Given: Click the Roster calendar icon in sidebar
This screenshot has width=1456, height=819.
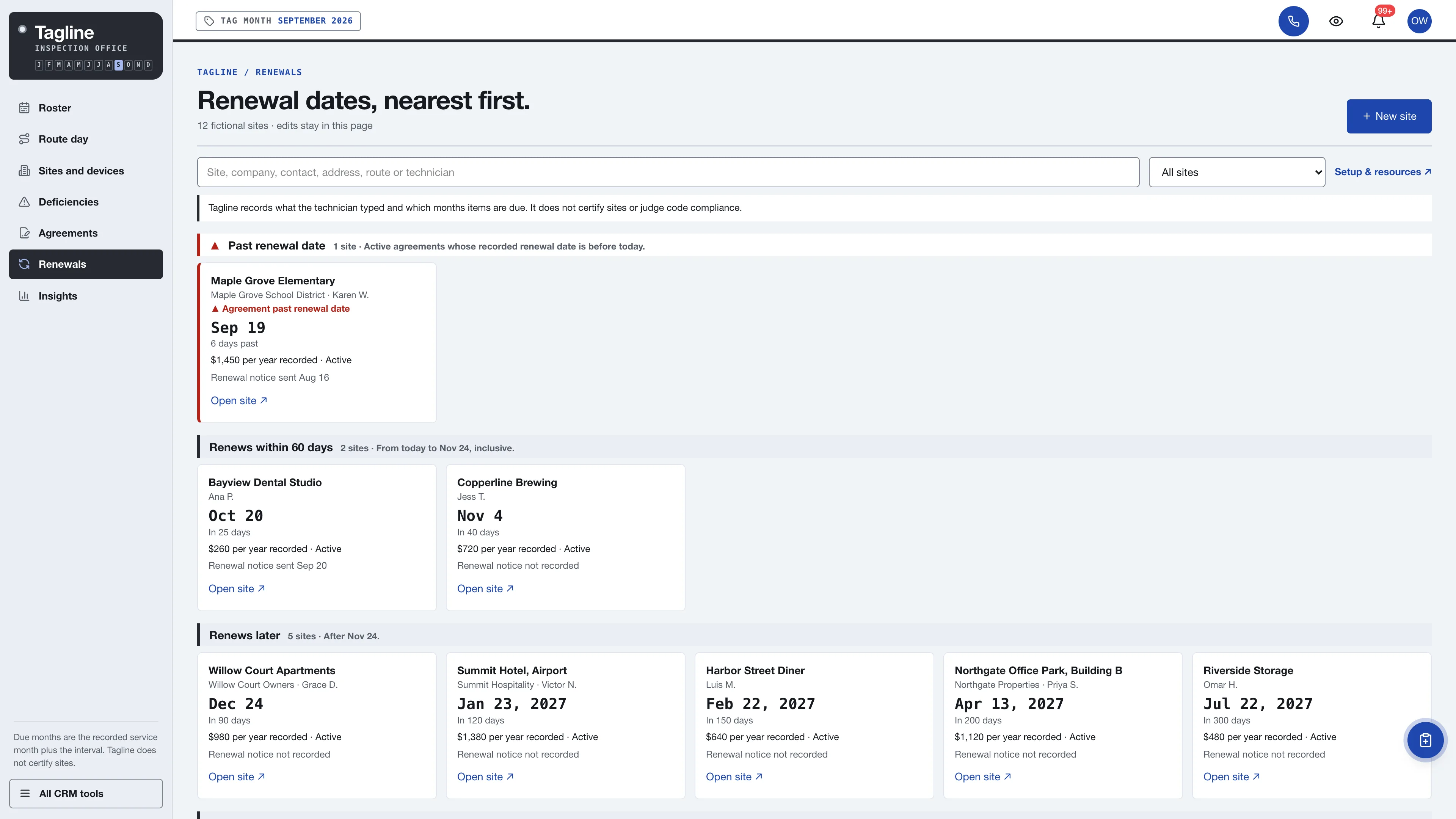Looking at the screenshot, I should pyautogui.click(x=24, y=108).
